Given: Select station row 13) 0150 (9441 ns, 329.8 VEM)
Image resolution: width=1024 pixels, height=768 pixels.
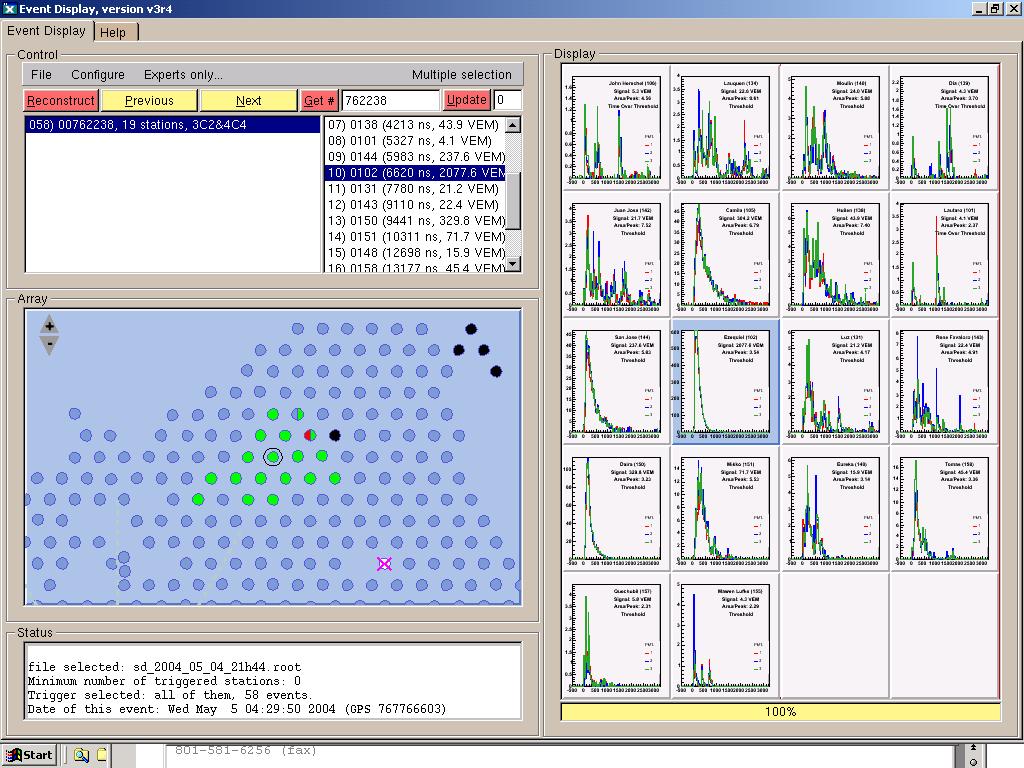Looking at the screenshot, I should tap(415, 221).
